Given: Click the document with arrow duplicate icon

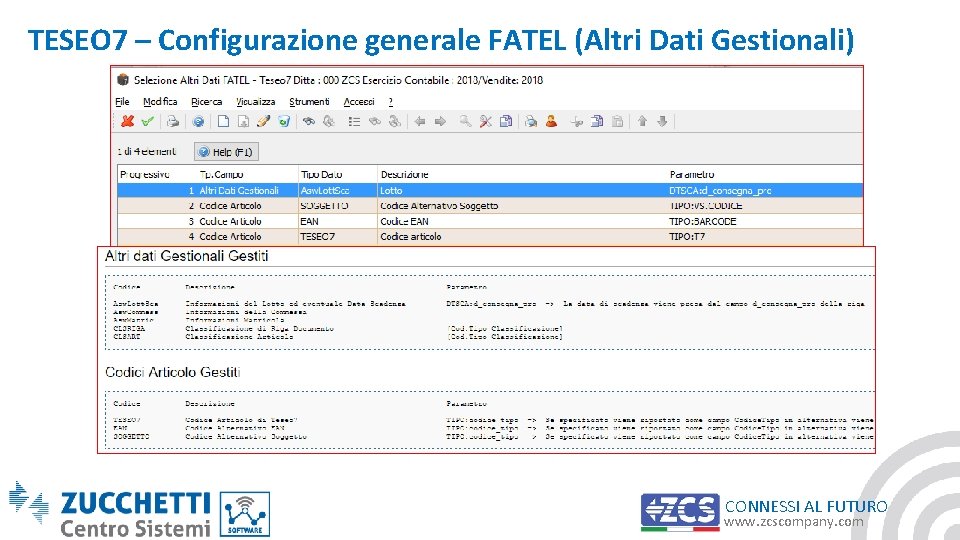Looking at the screenshot, I should (243, 121).
